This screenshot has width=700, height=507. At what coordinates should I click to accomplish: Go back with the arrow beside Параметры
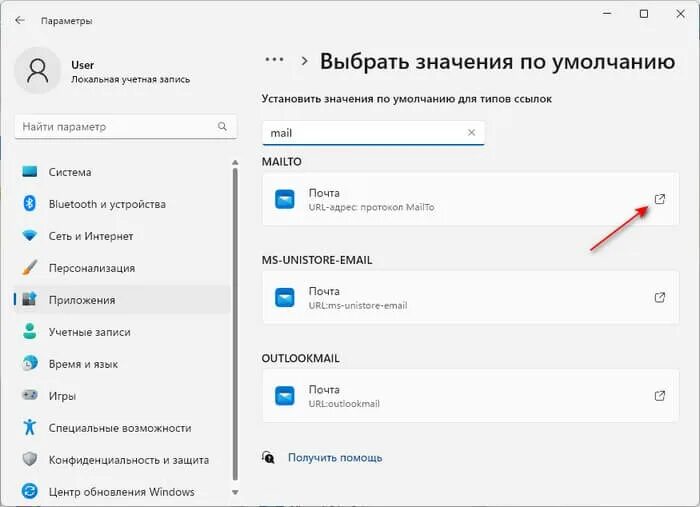point(20,21)
